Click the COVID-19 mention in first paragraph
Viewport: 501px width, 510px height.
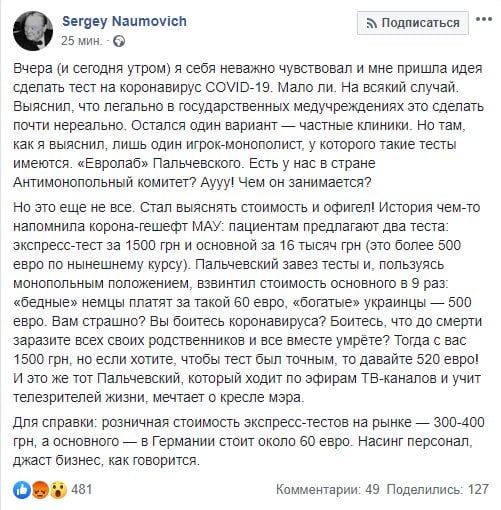(x=237, y=87)
